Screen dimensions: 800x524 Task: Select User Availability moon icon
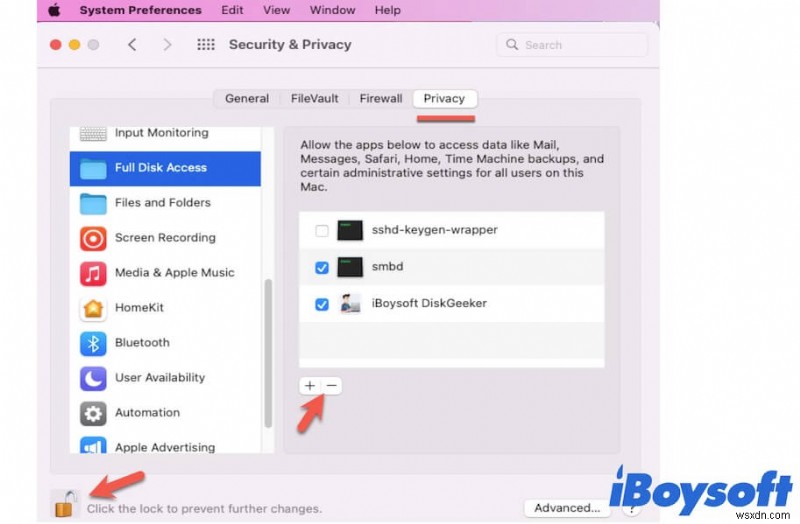(x=93, y=379)
